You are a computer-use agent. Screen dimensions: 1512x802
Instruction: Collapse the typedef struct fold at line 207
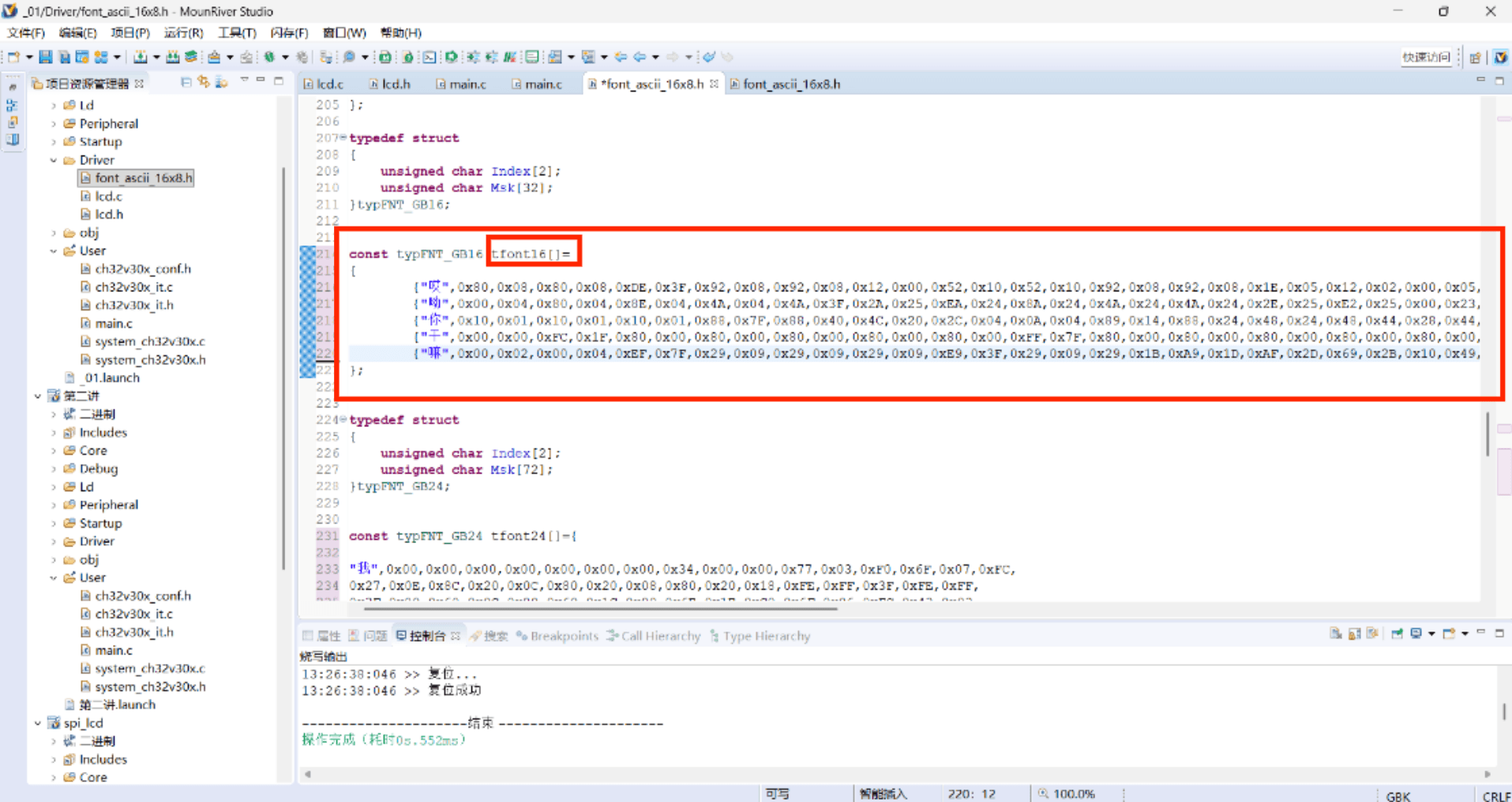tap(343, 137)
